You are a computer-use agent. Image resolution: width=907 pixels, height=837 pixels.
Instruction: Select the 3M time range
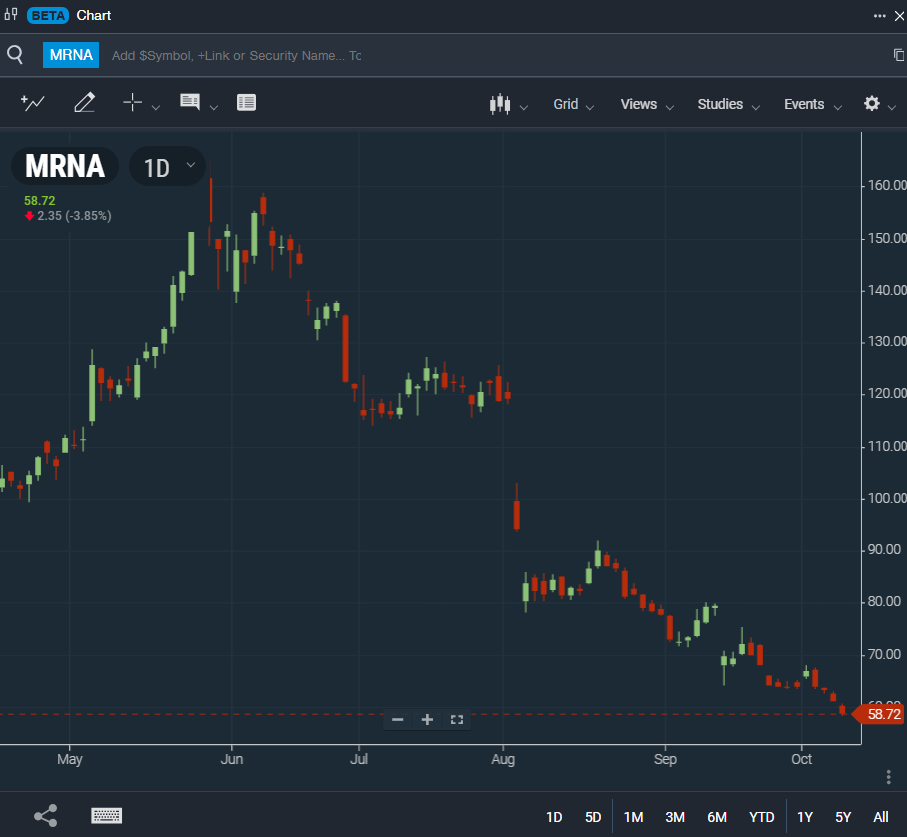point(675,817)
